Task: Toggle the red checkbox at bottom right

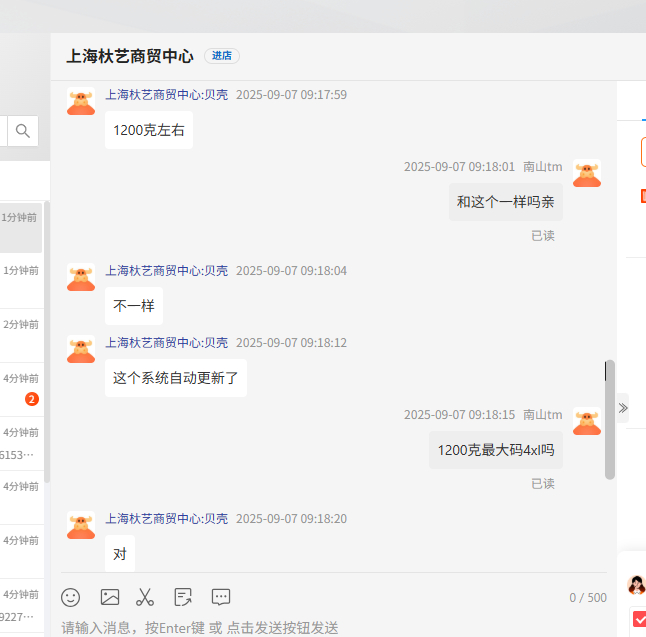Action: click(639, 619)
